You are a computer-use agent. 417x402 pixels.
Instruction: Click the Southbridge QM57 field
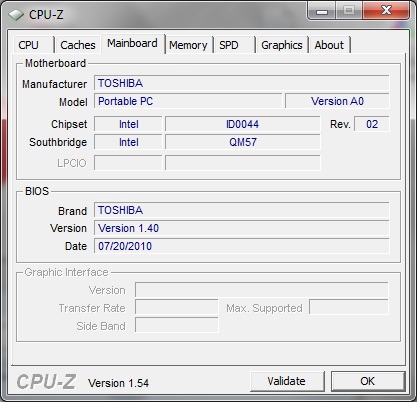point(243,142)
